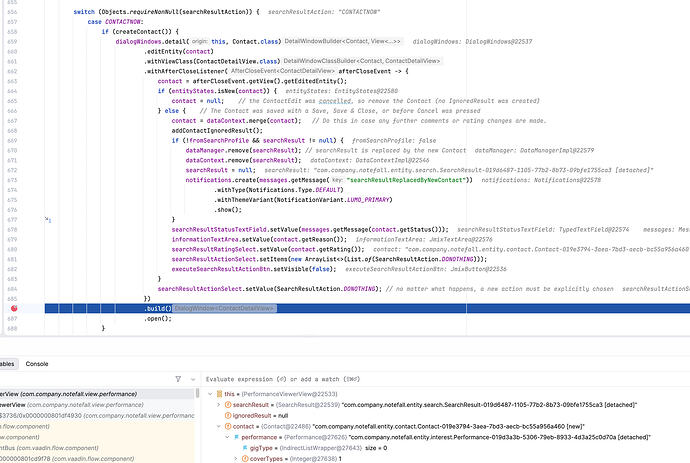Click LUMO_PRIMARY on line 675
This screenshot has width=690, height=463.
point(368,200)
